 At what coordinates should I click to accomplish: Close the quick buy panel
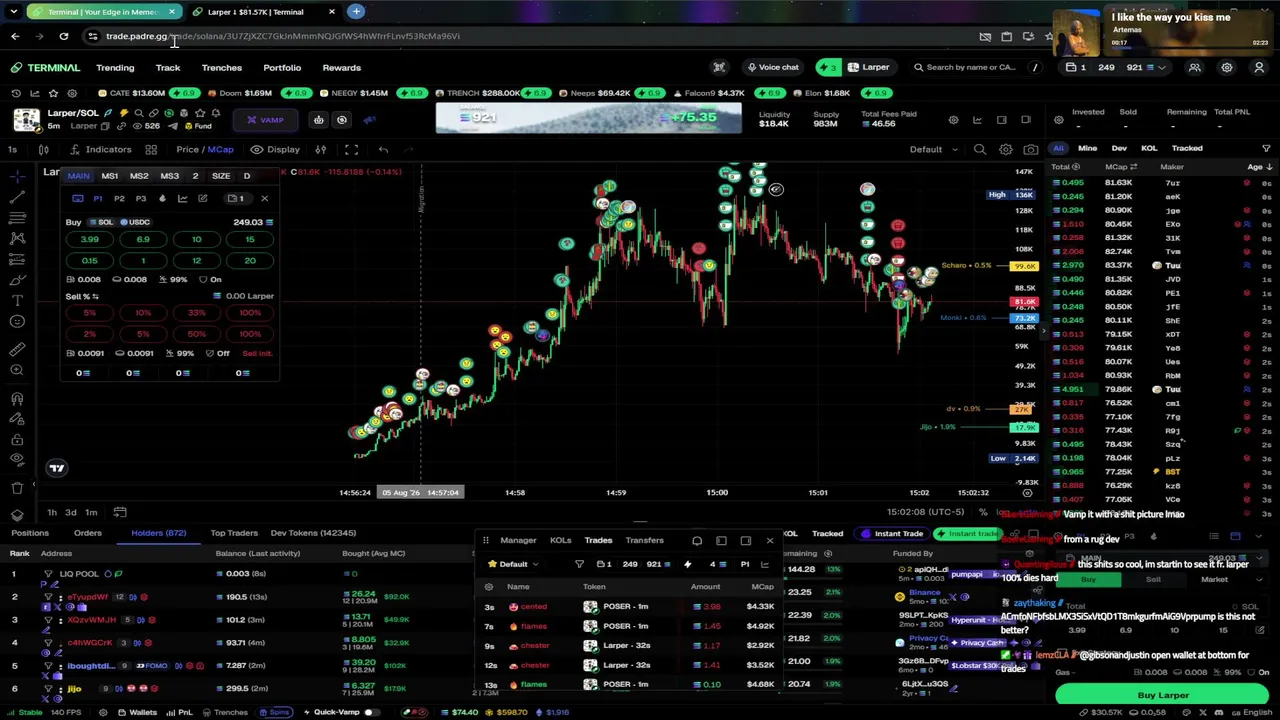coord(264,198)
